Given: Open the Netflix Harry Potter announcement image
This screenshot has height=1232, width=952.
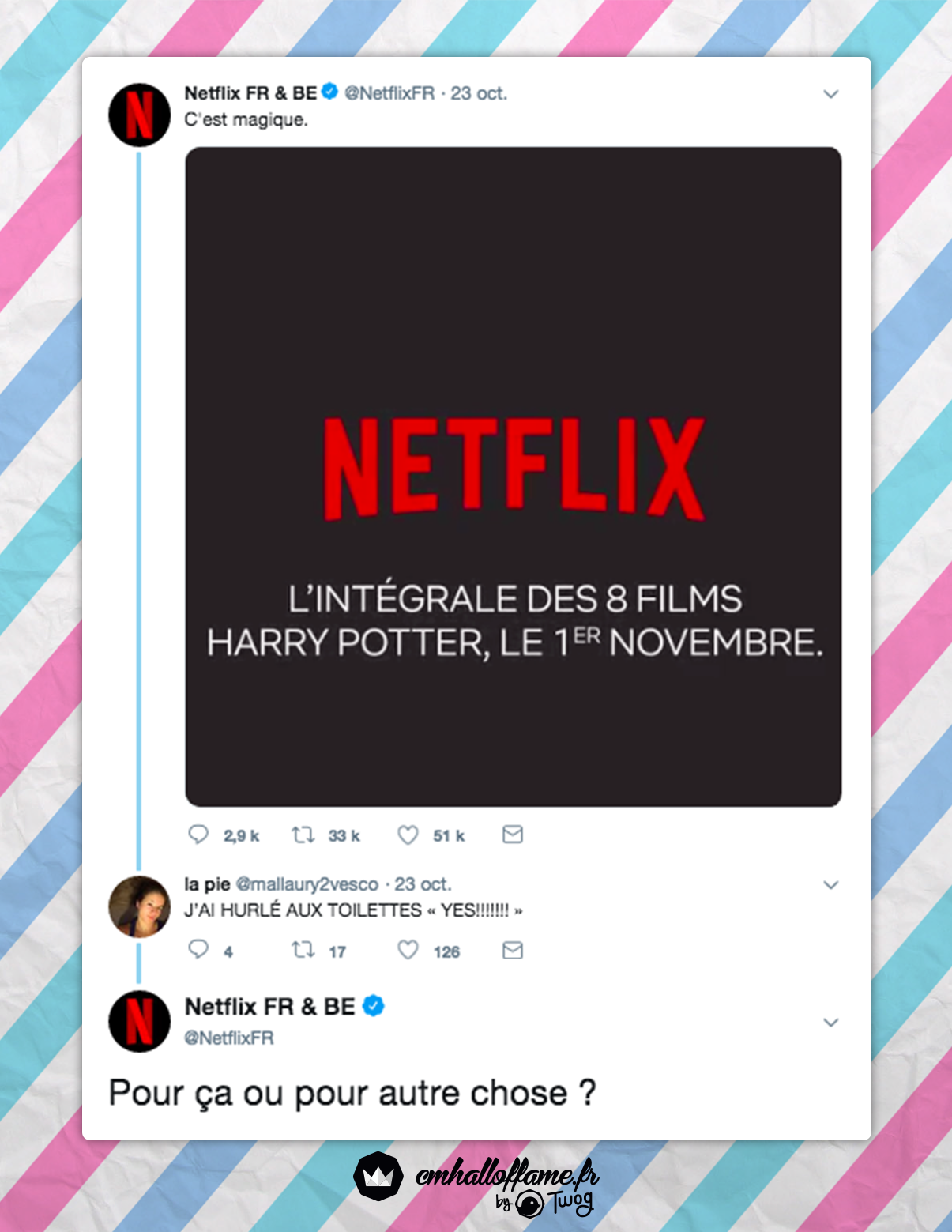Looking at the screenshot, I should pyautogui.click(x=514, y=477).
